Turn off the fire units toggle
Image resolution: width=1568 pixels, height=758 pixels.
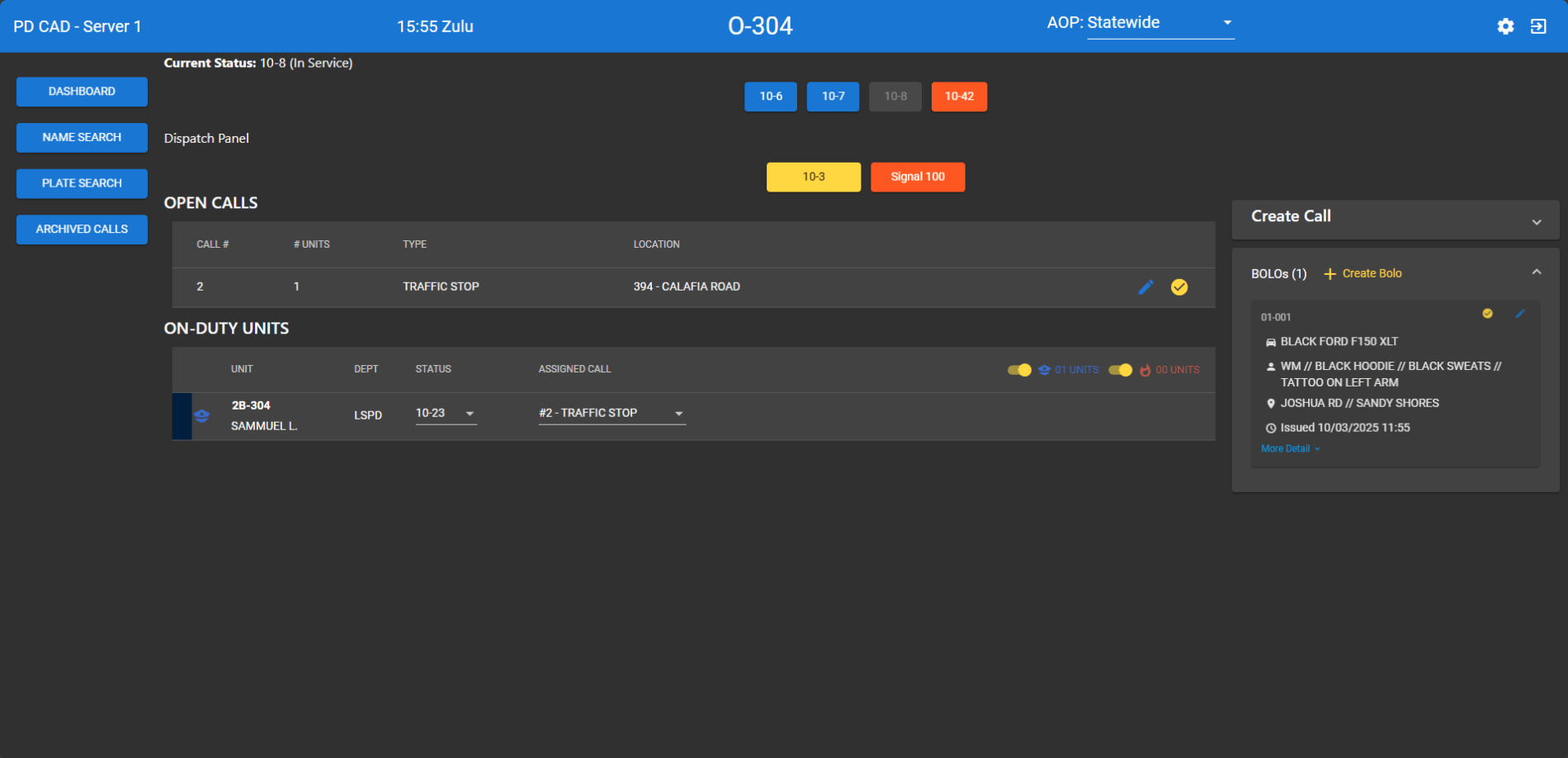(1121, 370)
